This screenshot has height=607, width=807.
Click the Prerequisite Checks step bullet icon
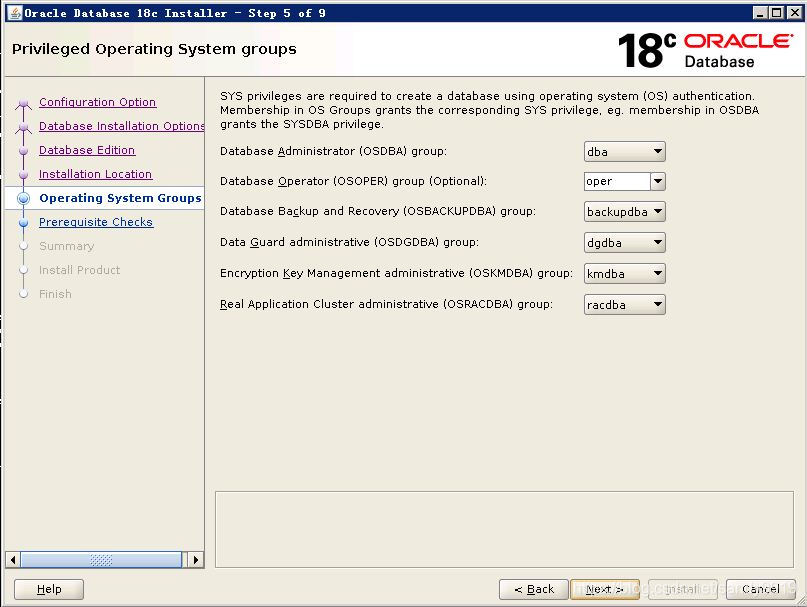(23, 222)
